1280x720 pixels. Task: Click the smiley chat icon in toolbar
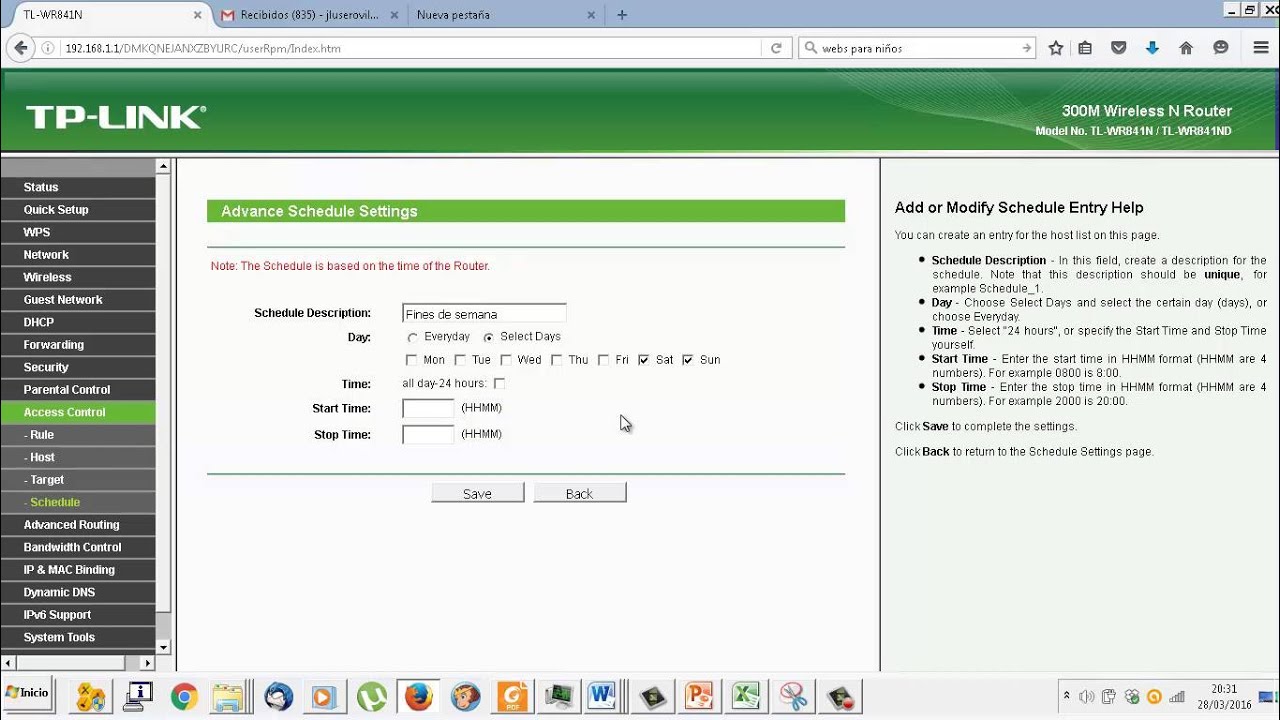1220,48
